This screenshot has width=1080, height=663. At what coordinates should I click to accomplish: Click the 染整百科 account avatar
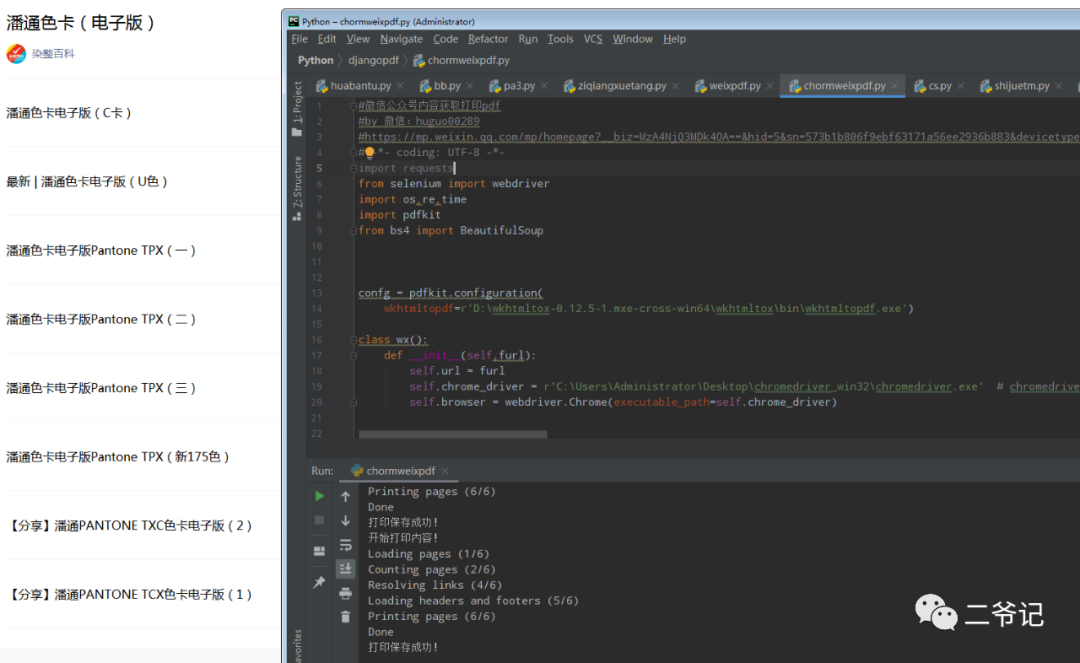pyautogui.click(x=16, y=54)
